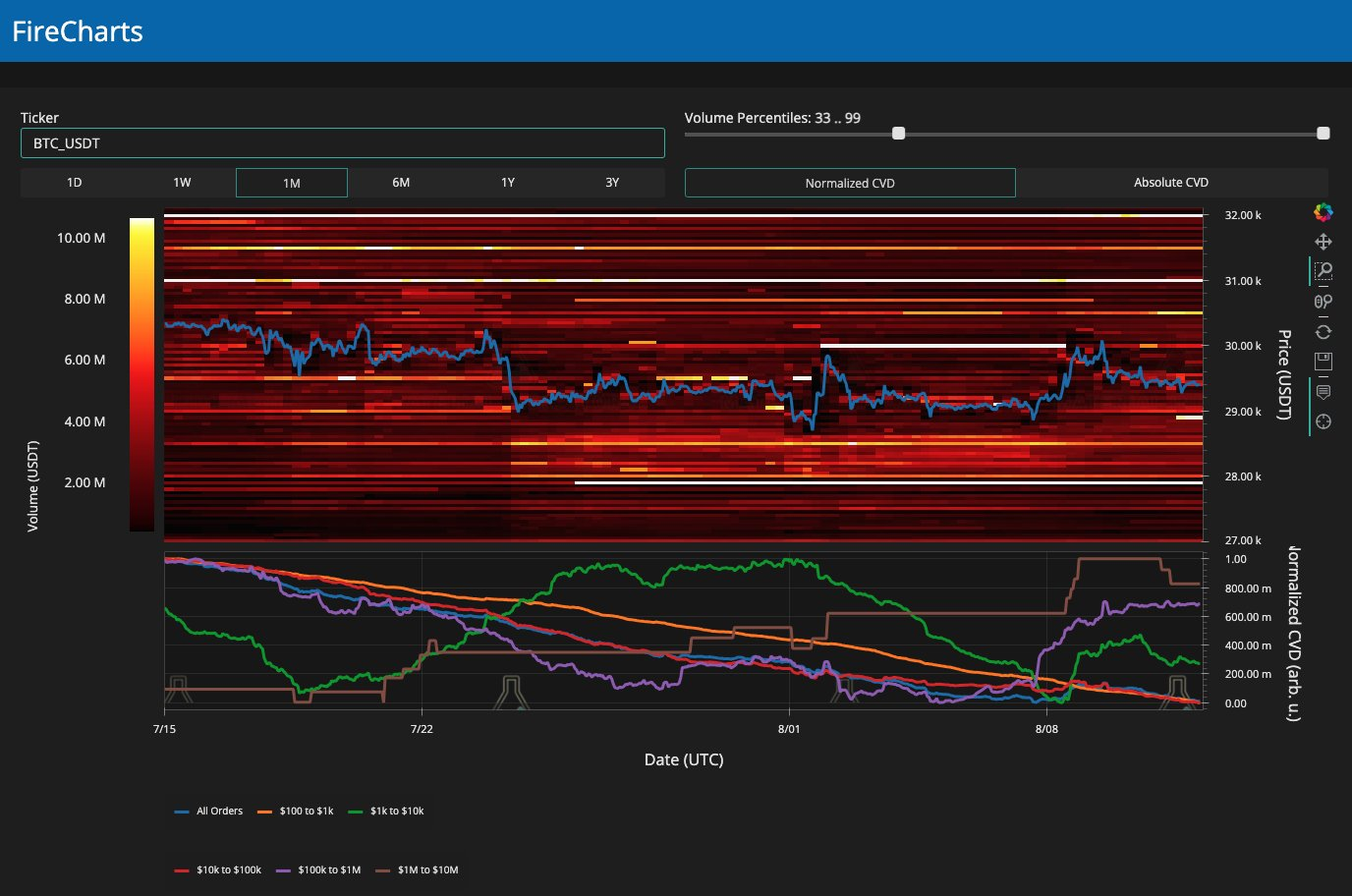Click the upper Volume Percentiles slider handle

click(x=1323, y=134)
